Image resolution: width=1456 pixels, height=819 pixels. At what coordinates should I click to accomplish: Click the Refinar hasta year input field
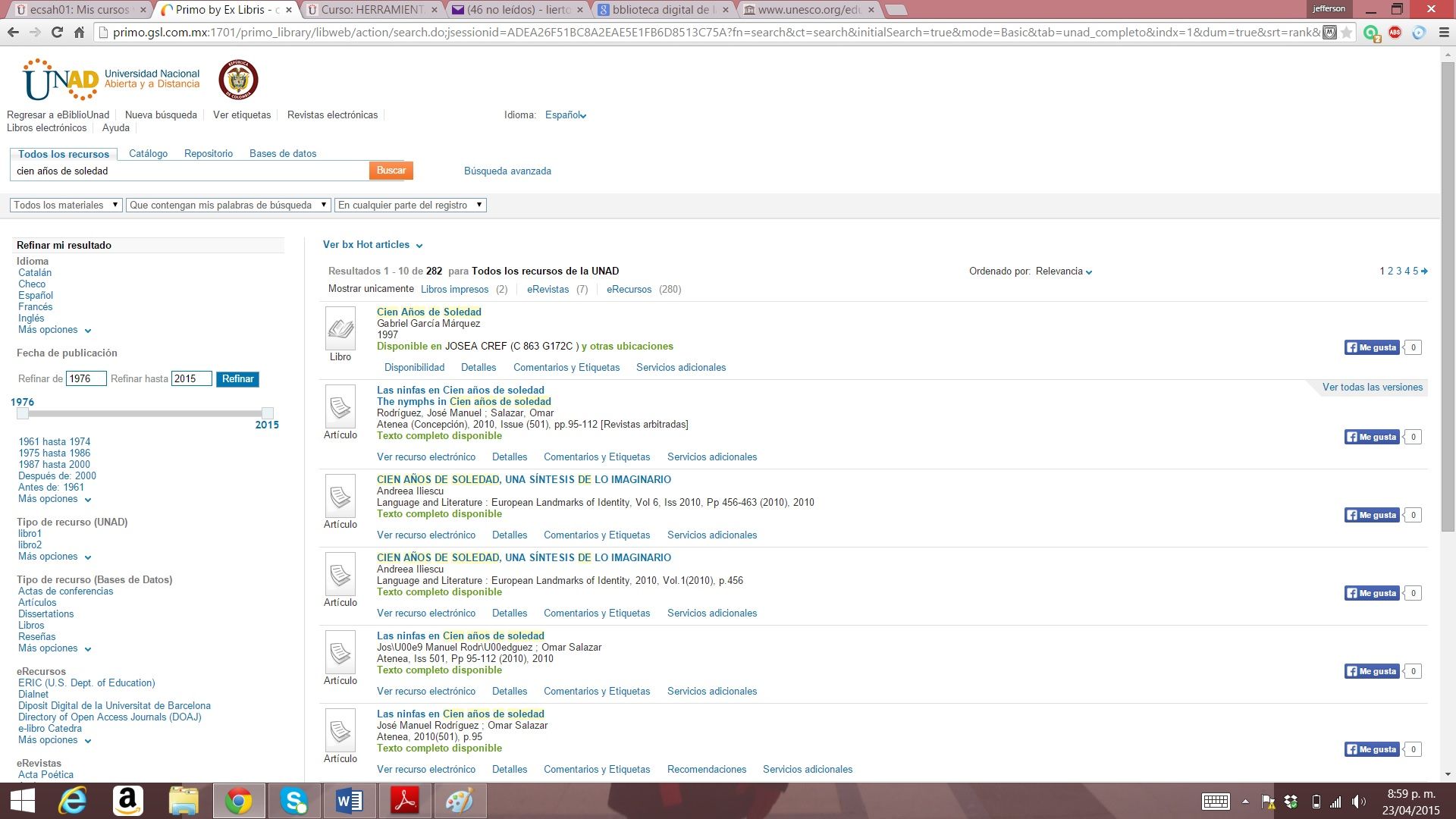(x=191, y=378)
